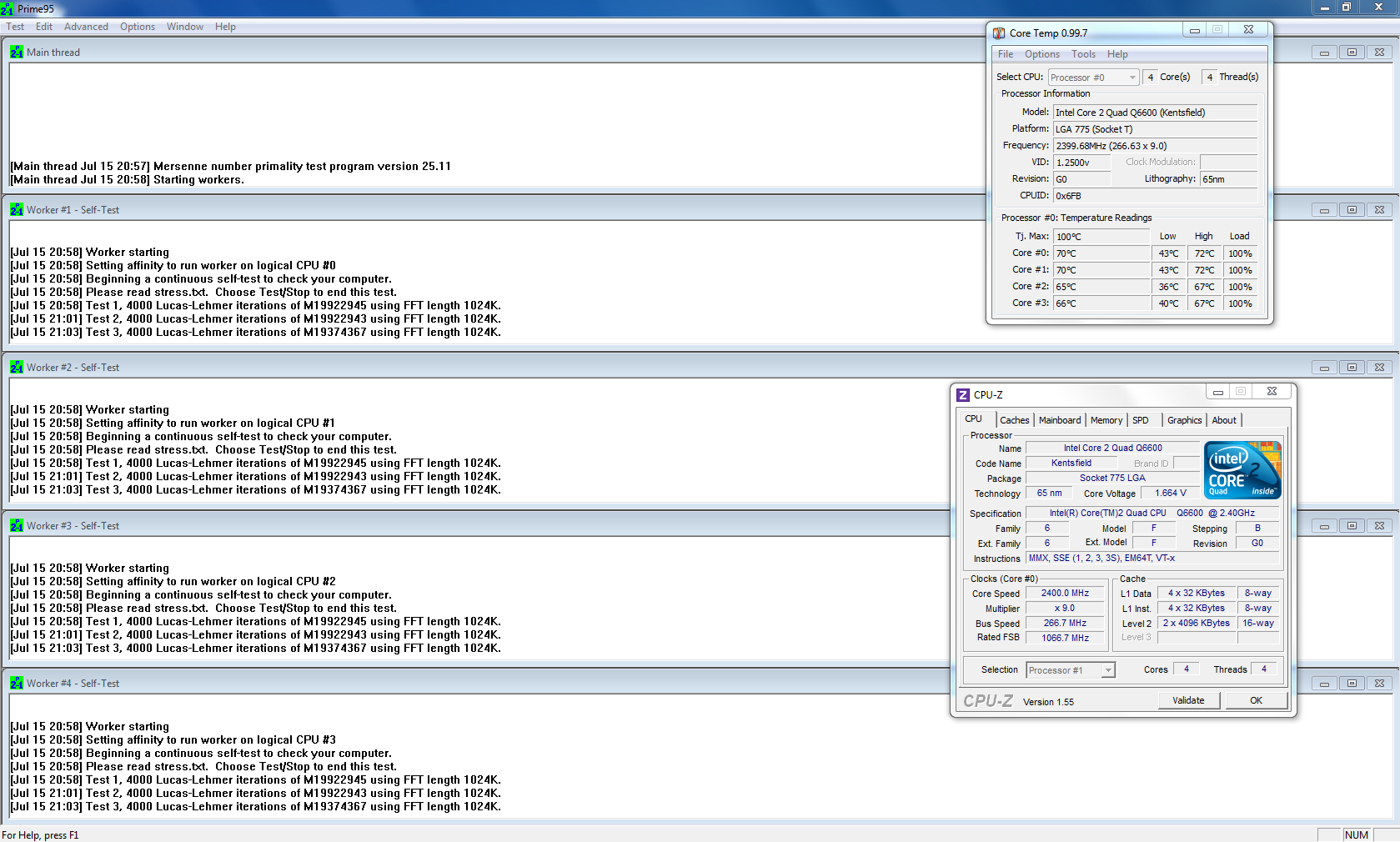
Task: Click the Worker #4 Self-Test window icon
Action: (x=17, y=684)
